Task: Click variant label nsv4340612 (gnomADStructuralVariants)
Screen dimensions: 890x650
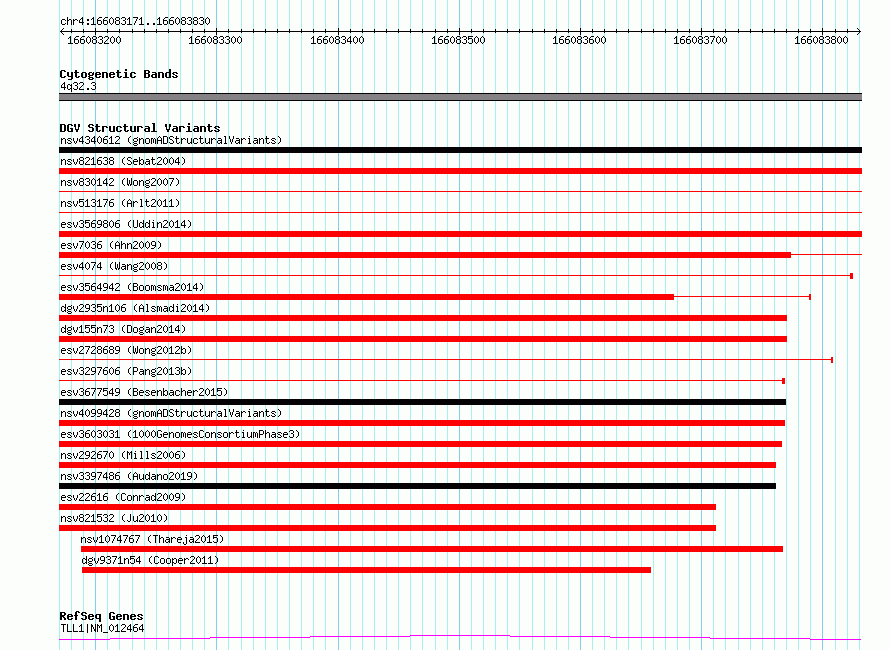Action: click(x=171, y=140)
